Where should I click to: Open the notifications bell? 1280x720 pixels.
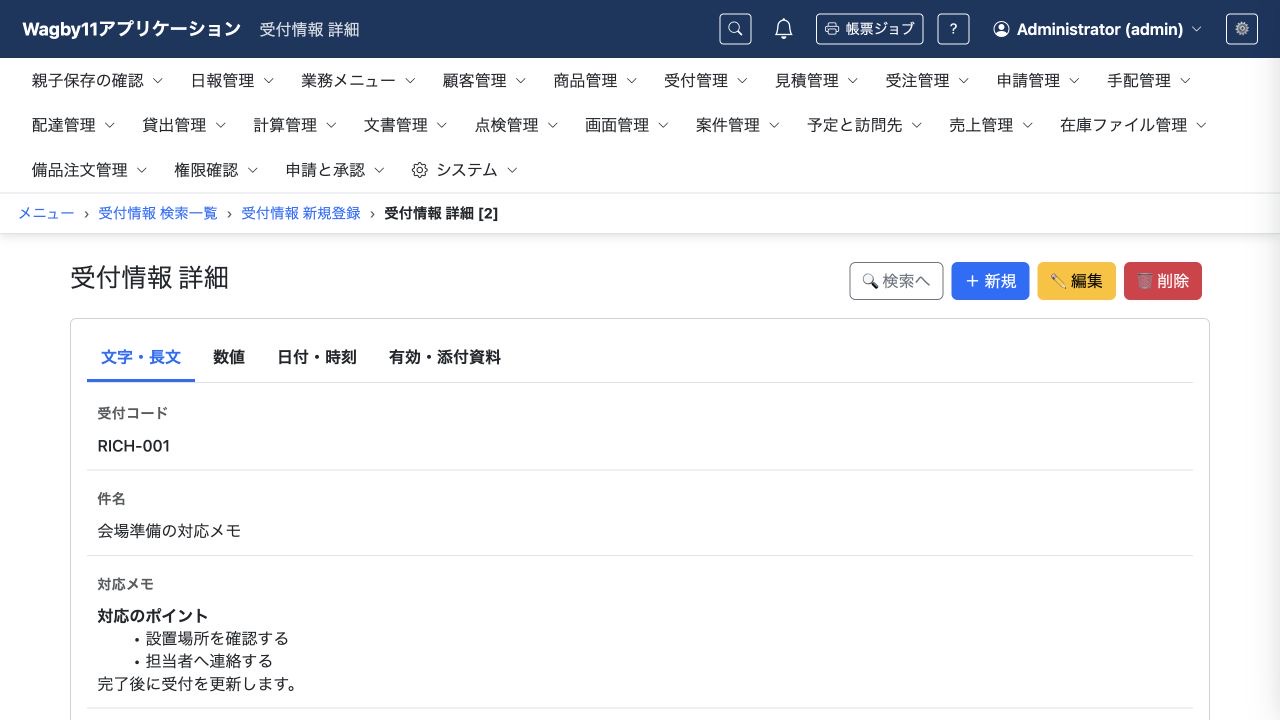pos(784,29)
